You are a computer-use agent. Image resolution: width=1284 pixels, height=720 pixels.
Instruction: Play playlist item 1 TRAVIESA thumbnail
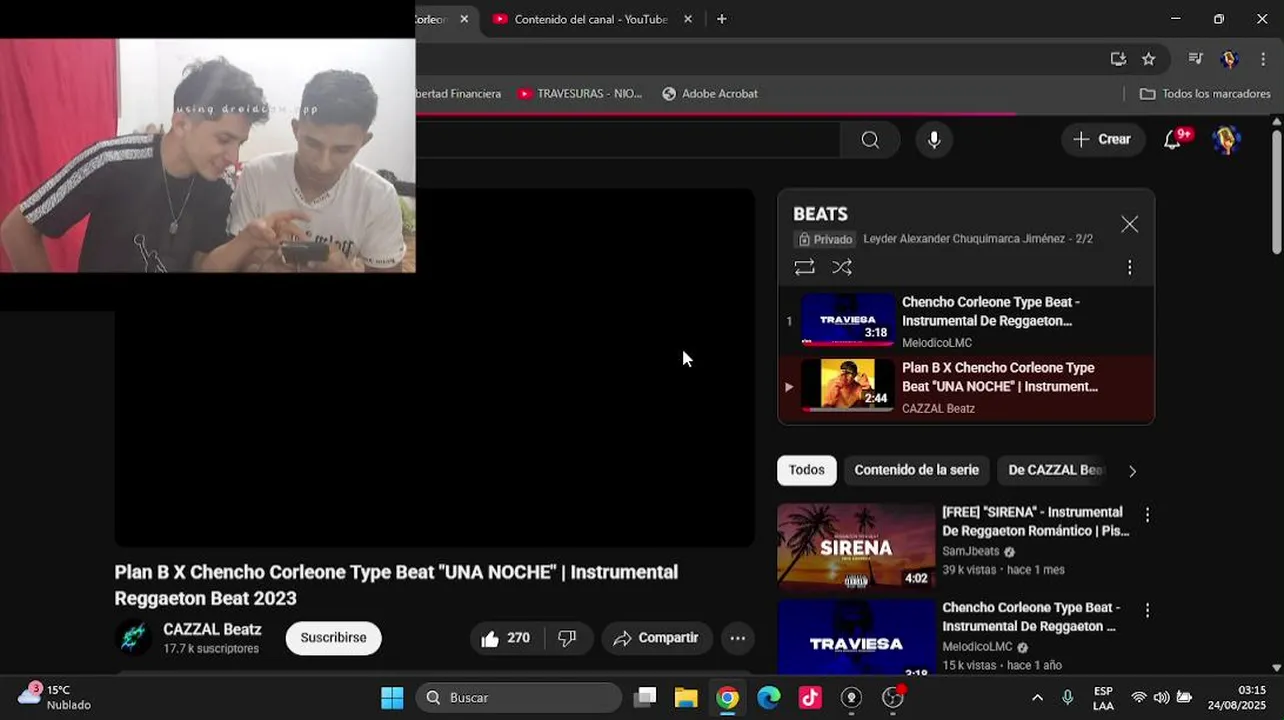tap(848, 319)
